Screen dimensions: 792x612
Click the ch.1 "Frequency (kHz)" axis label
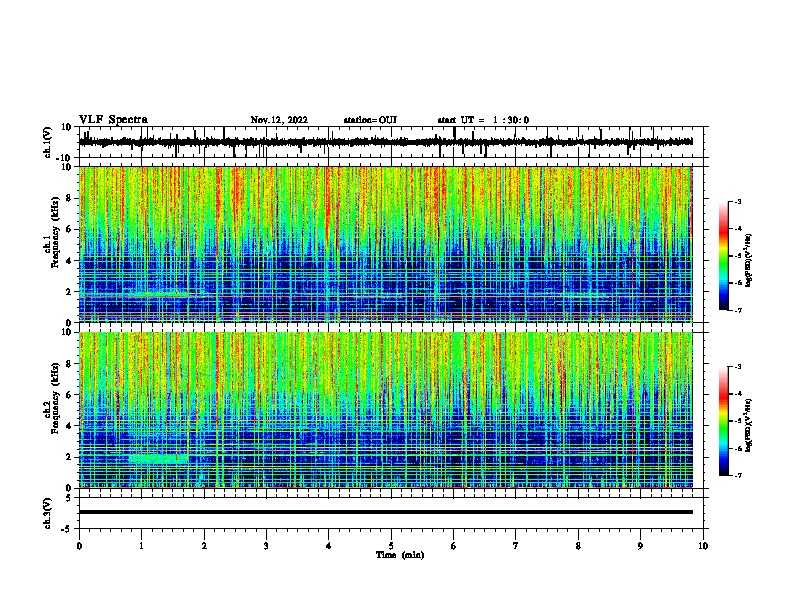click(55, 232)
